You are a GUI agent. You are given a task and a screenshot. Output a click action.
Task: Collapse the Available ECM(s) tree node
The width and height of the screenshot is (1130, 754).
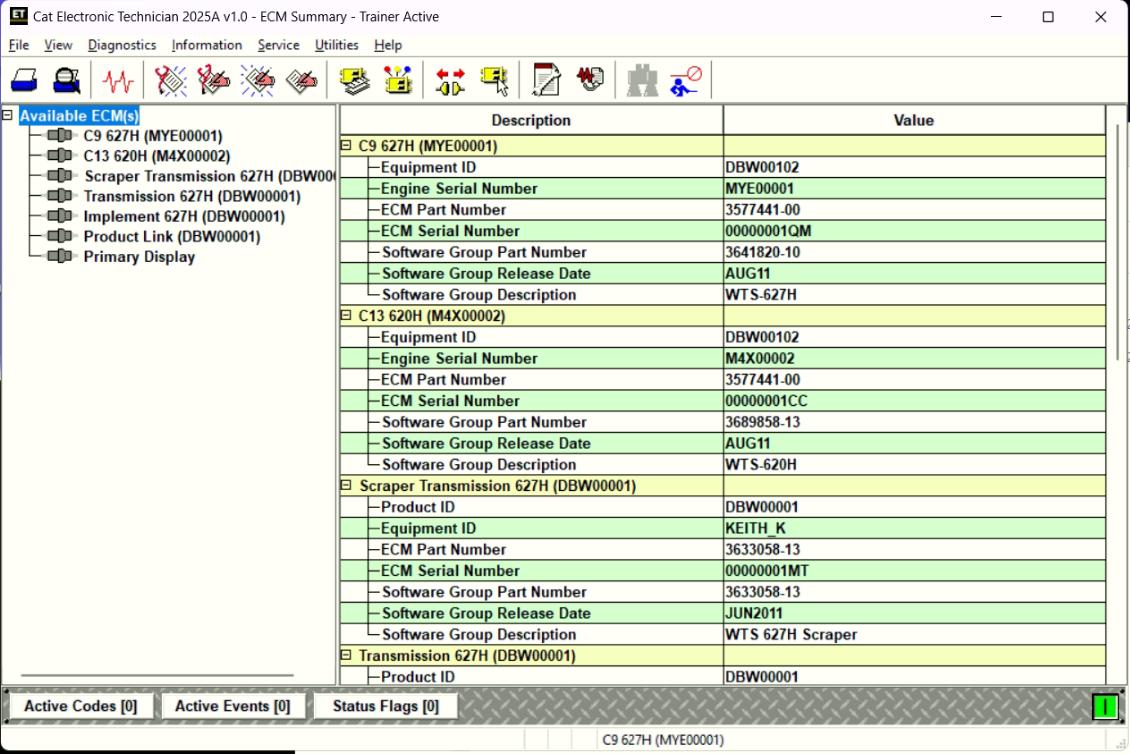point(8,115)
